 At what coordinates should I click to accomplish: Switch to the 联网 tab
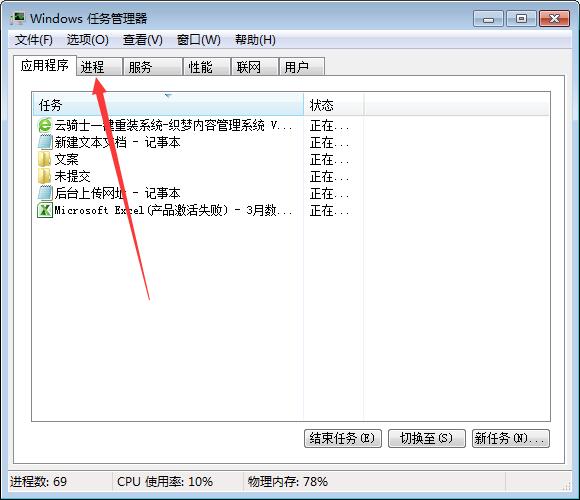click(254, 67)
